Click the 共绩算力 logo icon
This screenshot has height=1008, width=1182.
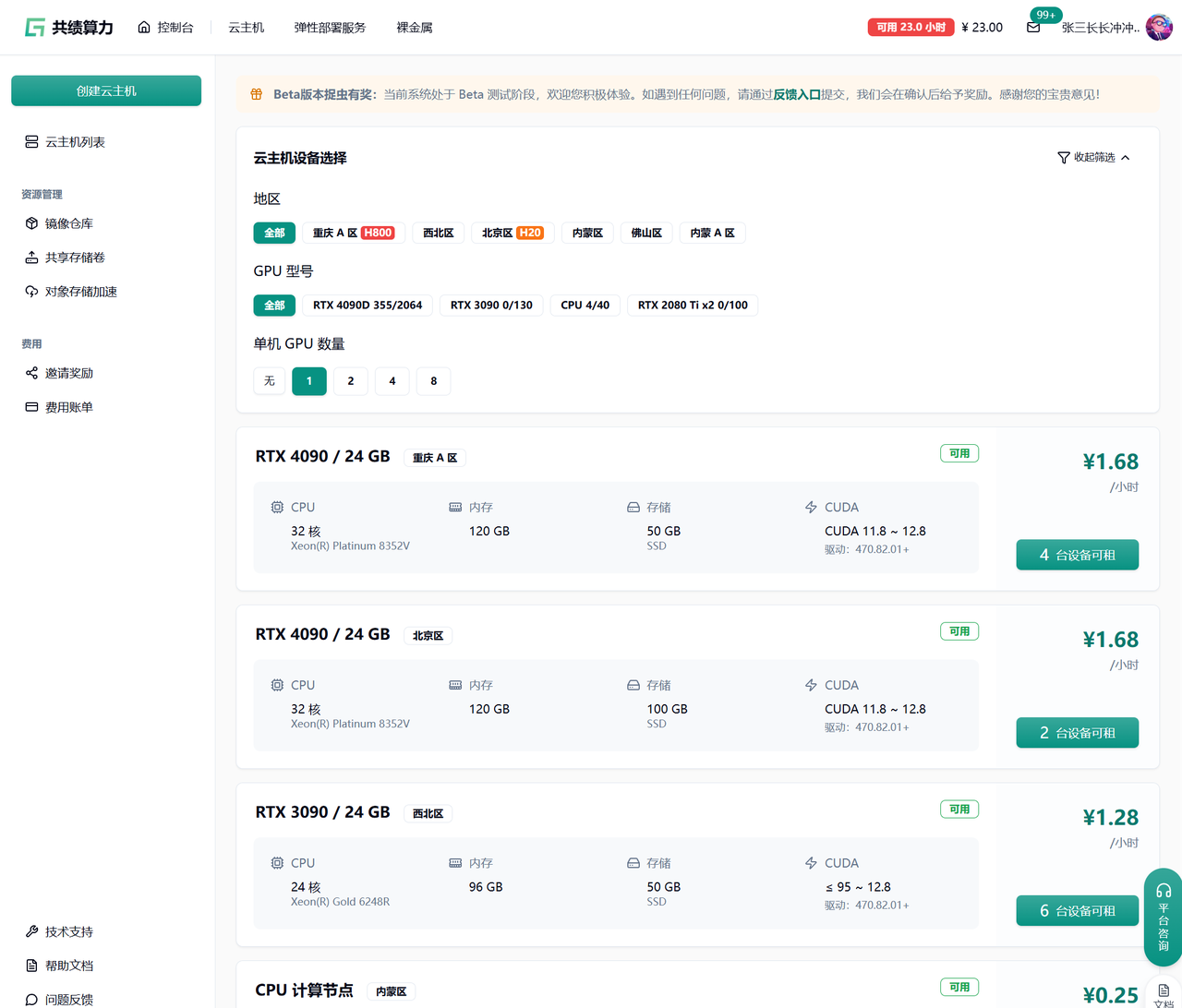(34, 28)
